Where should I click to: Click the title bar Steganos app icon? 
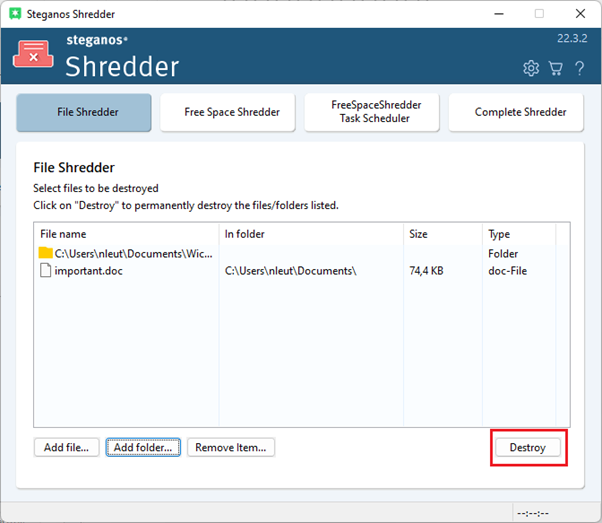click(x=16, y=14)
